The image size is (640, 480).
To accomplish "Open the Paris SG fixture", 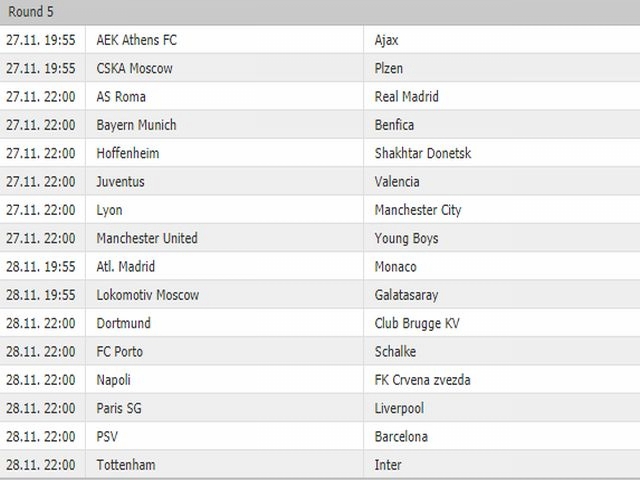I will 320,408.
